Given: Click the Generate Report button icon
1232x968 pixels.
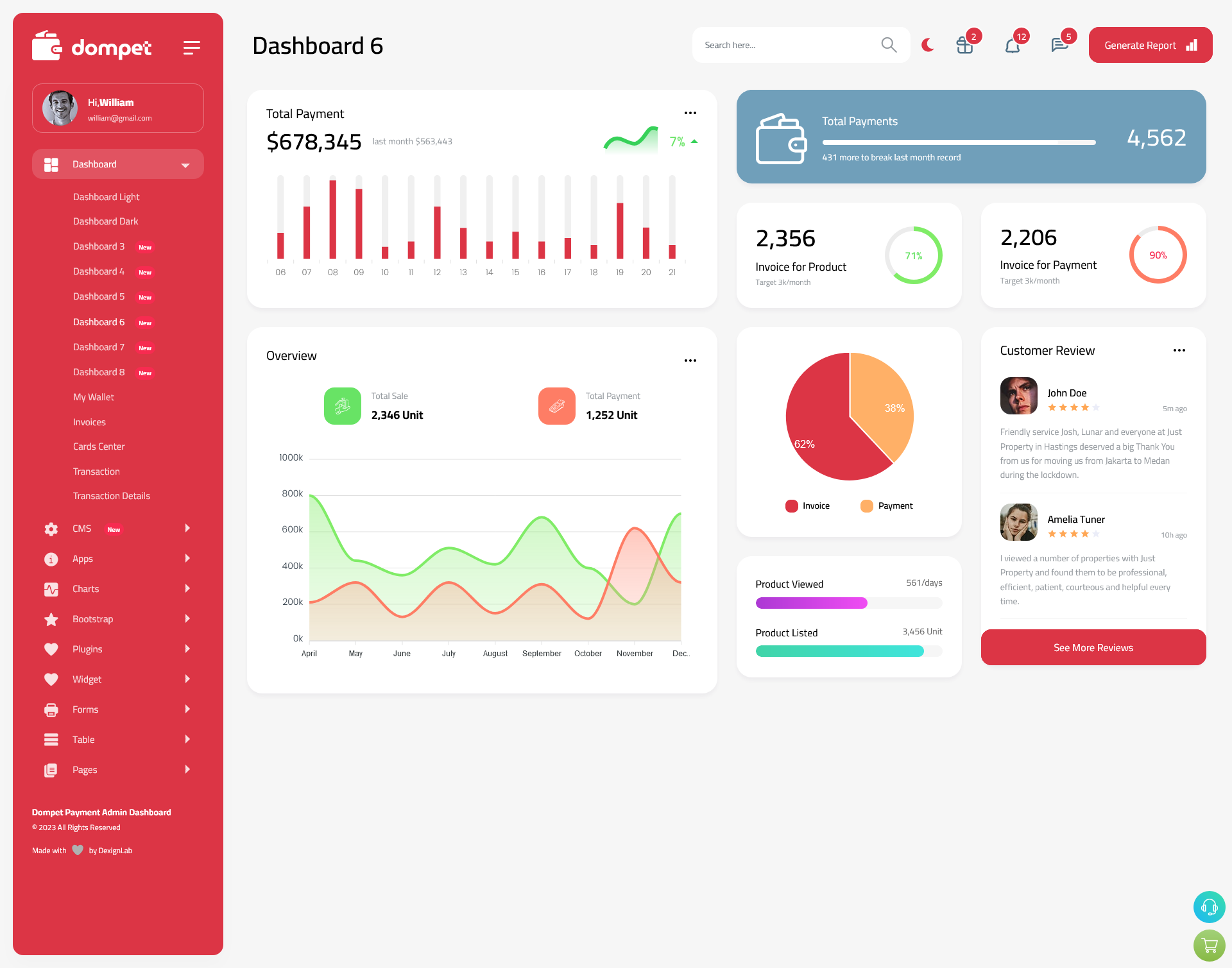Looking at the screenshot, I should (x=1191, y=45).
